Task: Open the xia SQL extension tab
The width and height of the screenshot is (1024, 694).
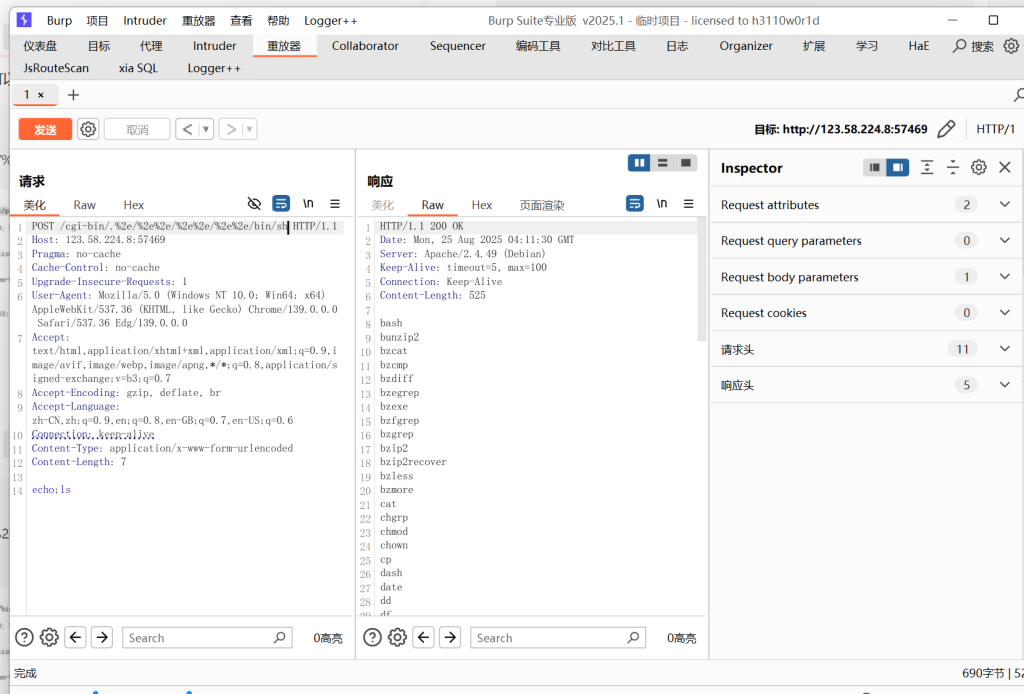Action: tap(138, 68)
